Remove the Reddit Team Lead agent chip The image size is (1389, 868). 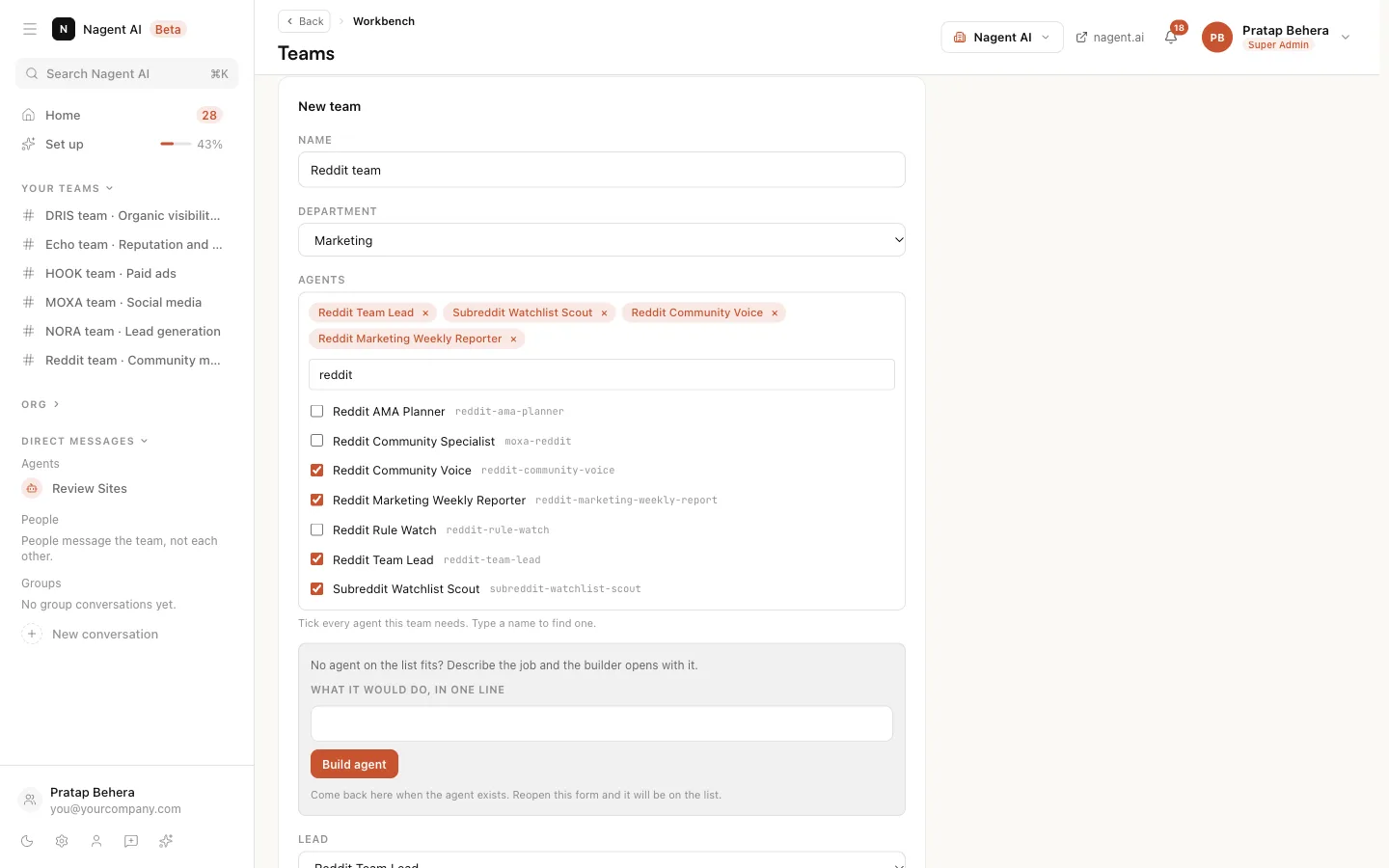425,312
